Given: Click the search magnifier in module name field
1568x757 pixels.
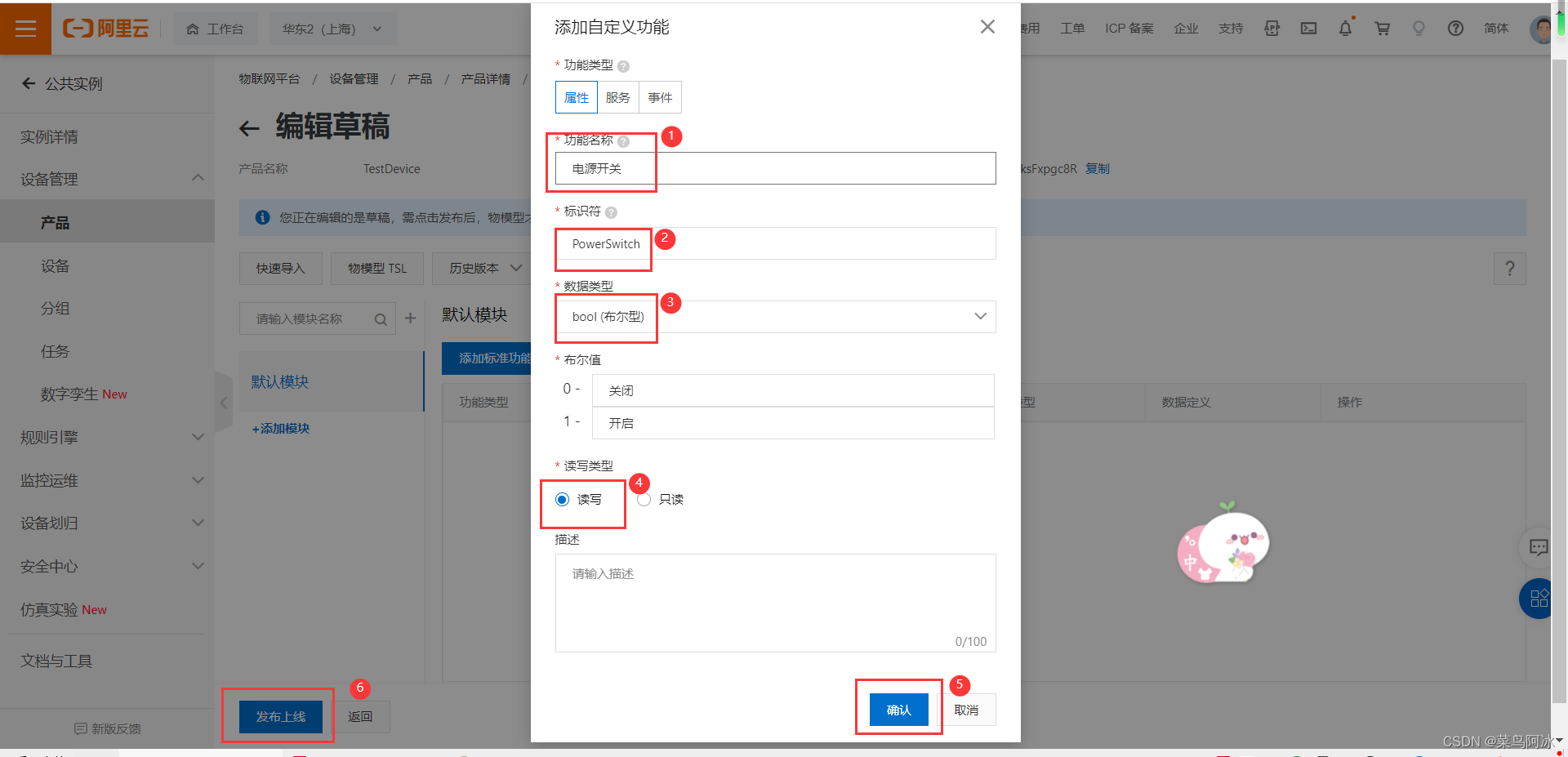Looking at the screenshot, I should (380, 318).
